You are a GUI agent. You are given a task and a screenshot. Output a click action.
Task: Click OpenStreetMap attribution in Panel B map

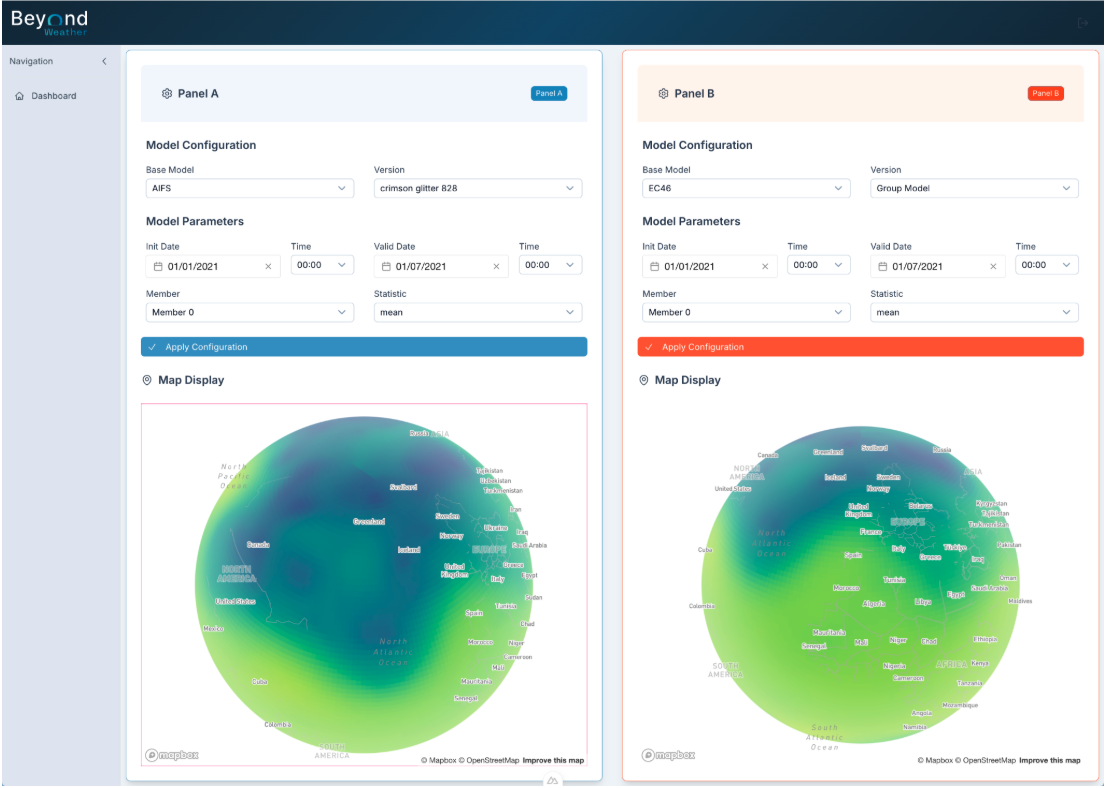985,760
